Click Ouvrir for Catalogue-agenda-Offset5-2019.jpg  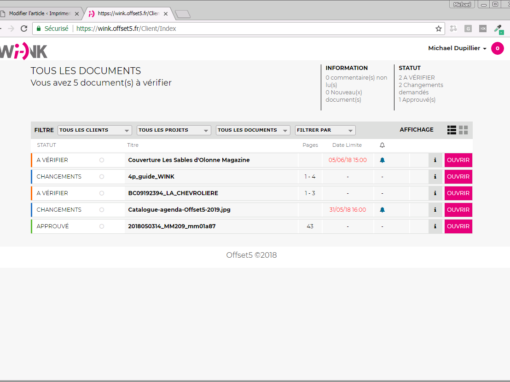[458, 210]
